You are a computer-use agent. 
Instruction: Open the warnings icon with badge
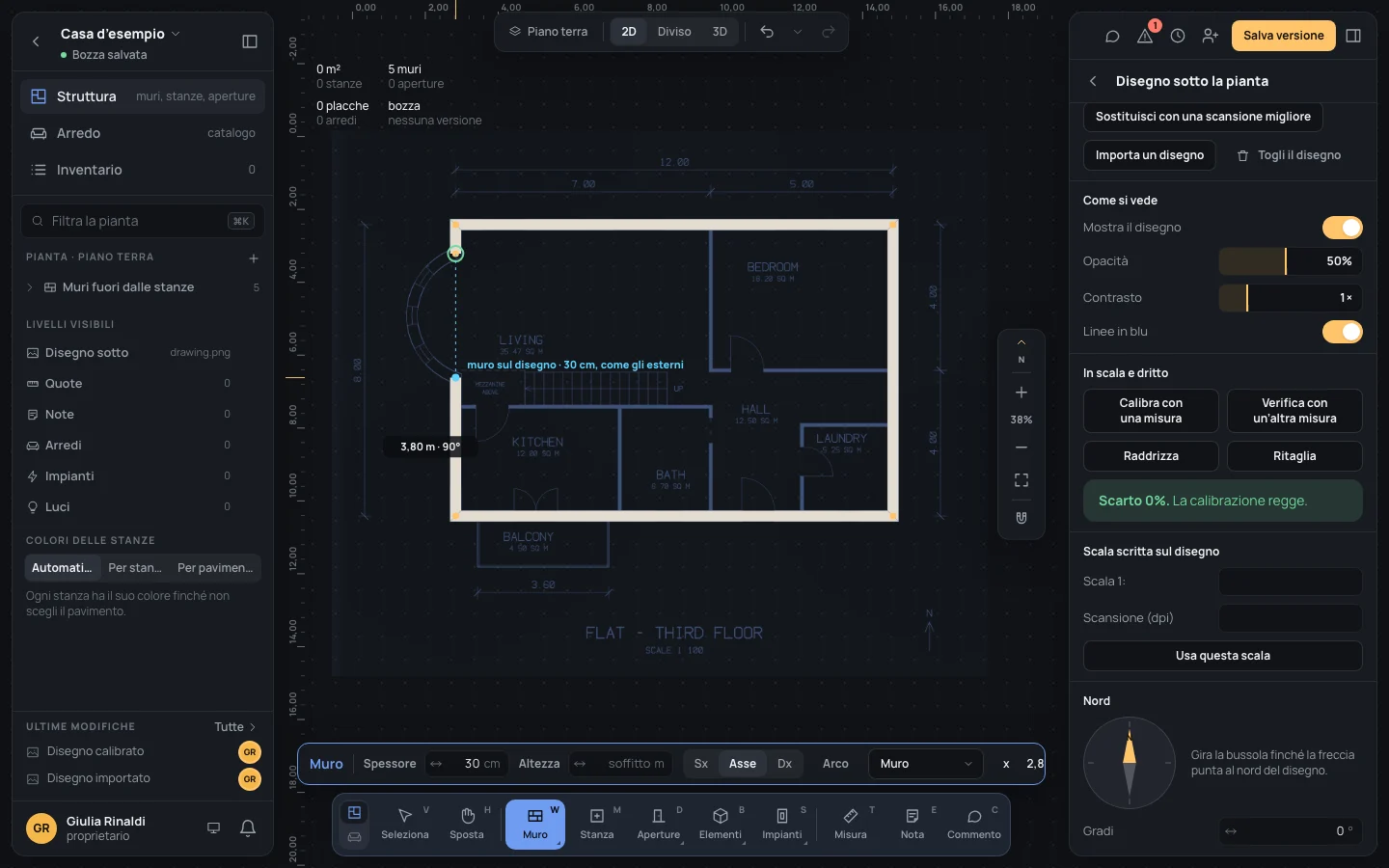[x=1146, y=36]
